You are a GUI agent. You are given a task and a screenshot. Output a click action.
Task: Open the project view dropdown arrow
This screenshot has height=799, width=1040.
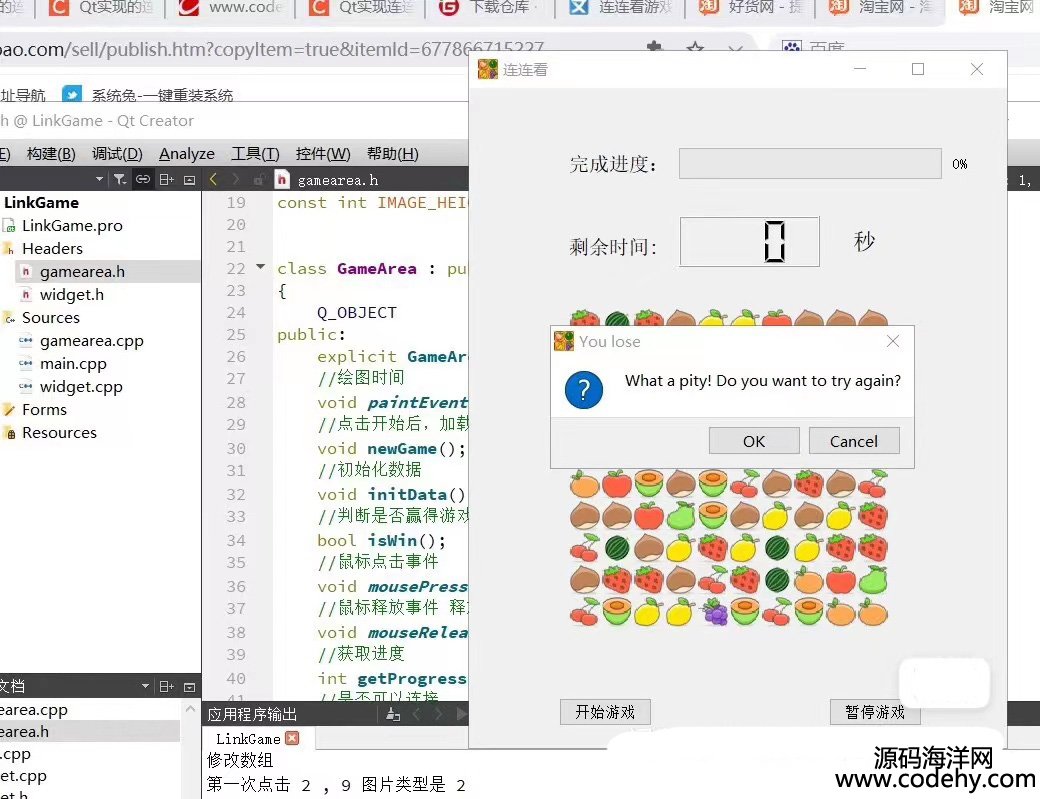(x=99, y=179)
